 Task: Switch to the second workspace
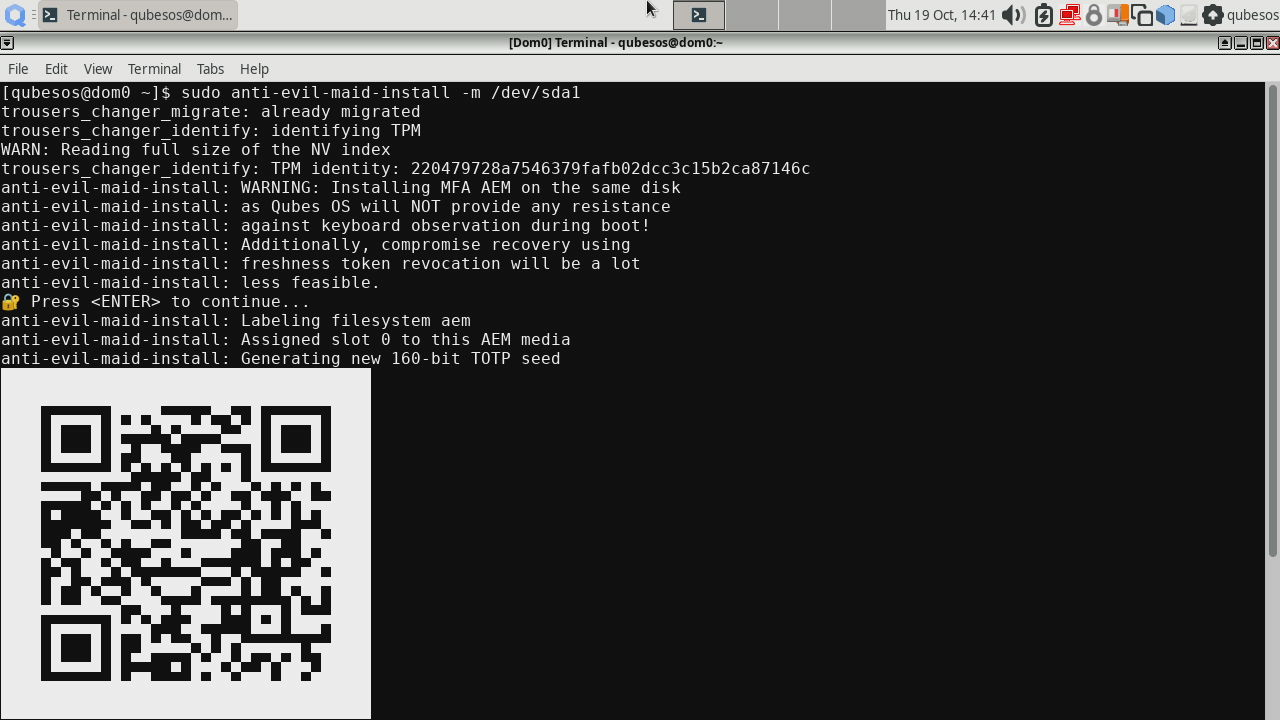click(x=751, y=15)
